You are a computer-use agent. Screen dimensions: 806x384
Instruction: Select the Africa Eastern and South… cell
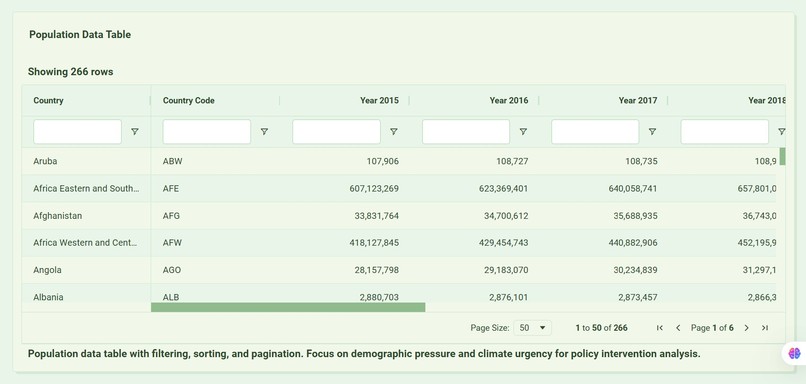[x=86, y=189]
